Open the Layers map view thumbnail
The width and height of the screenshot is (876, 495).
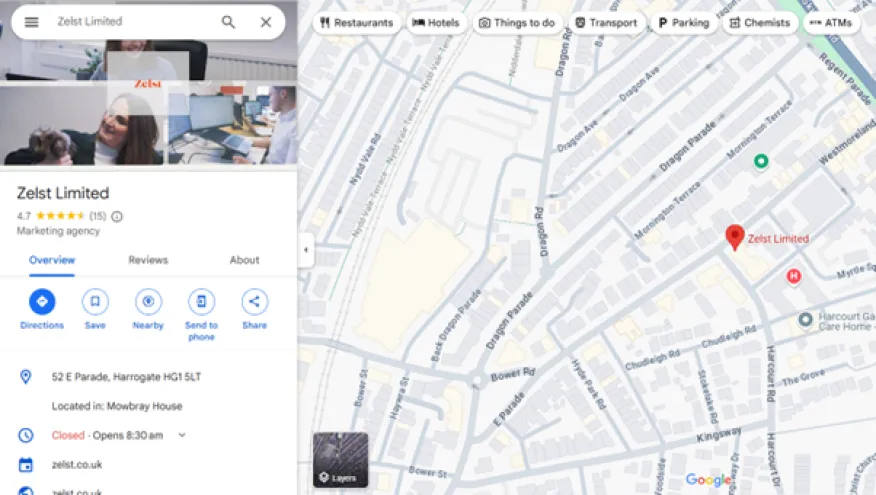point(340,460)
